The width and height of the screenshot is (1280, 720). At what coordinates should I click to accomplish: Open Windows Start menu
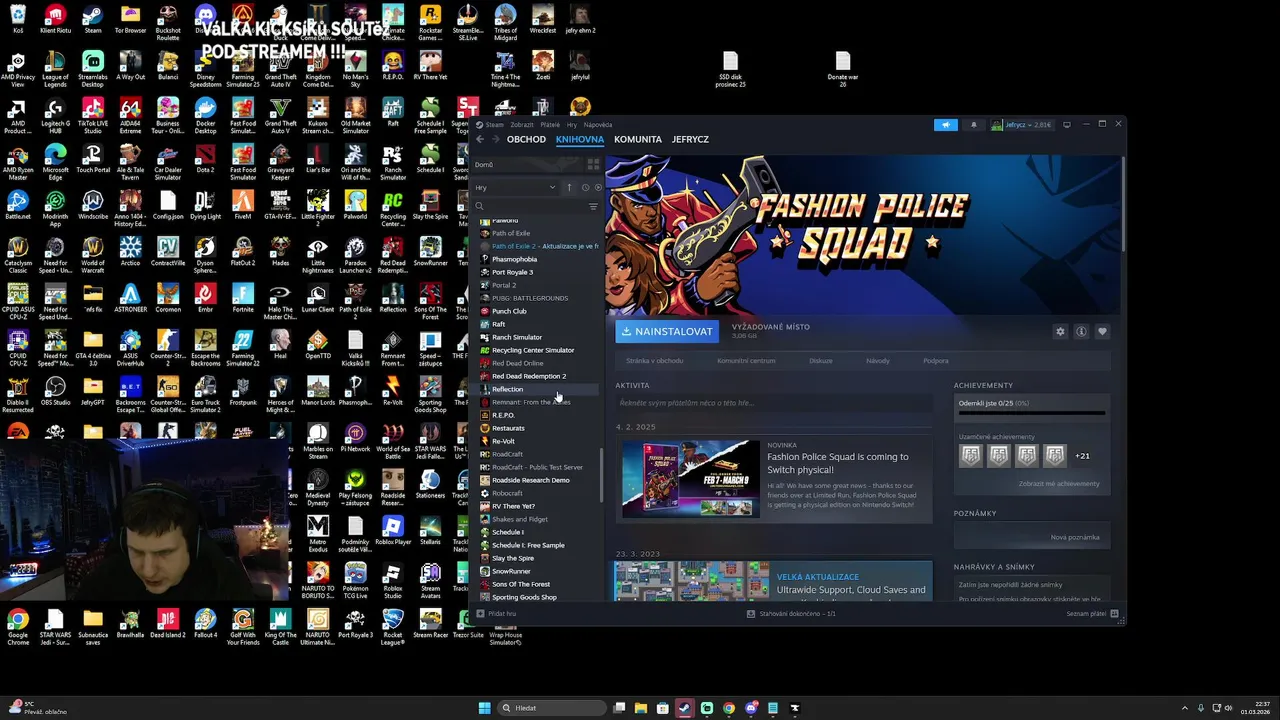[484, 708]
